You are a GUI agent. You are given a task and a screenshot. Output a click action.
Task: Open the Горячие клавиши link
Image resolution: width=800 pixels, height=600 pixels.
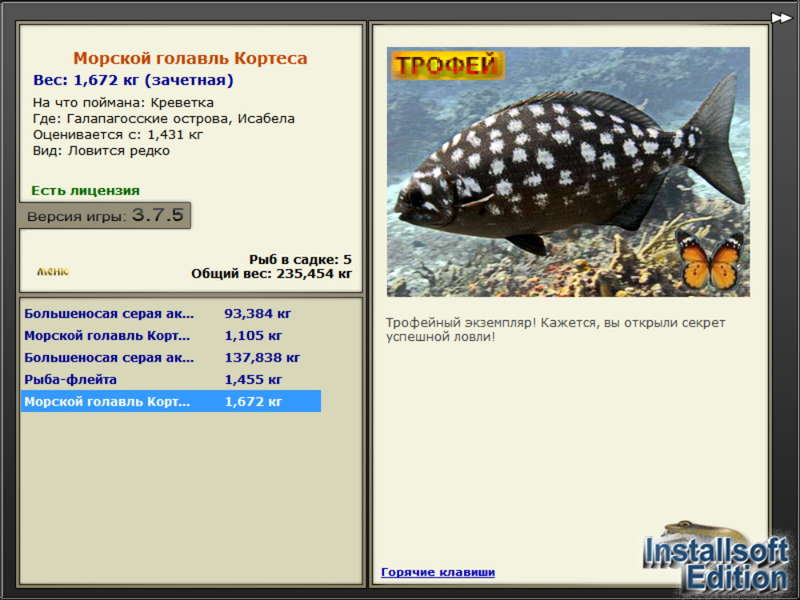438,572
